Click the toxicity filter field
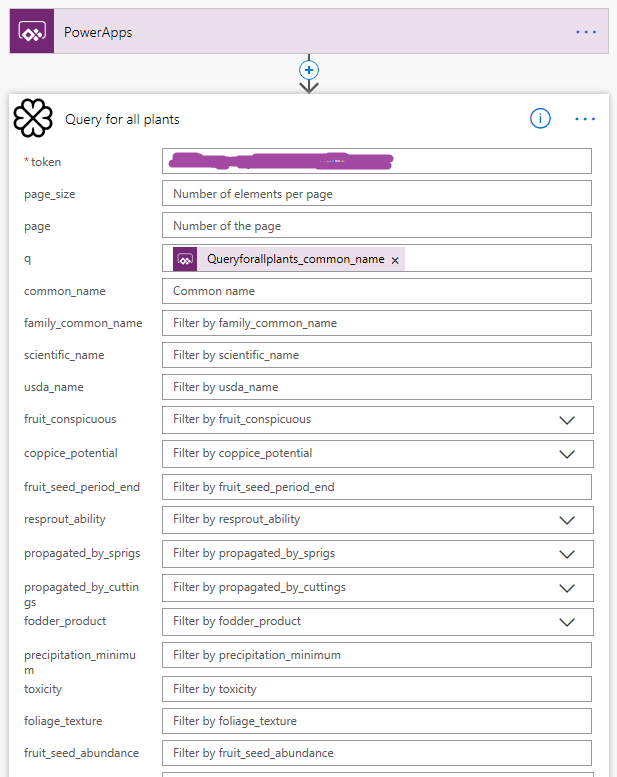Viewport: 617px width, 777px height. 376,689
